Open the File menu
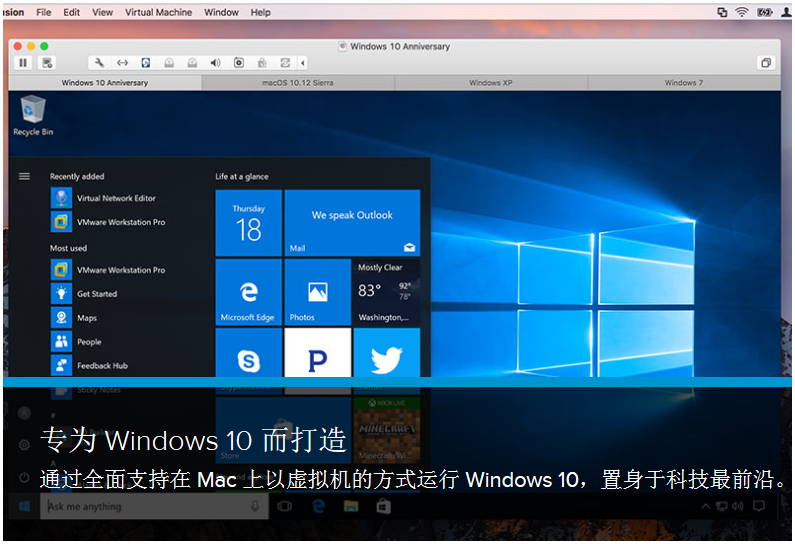 44,12
